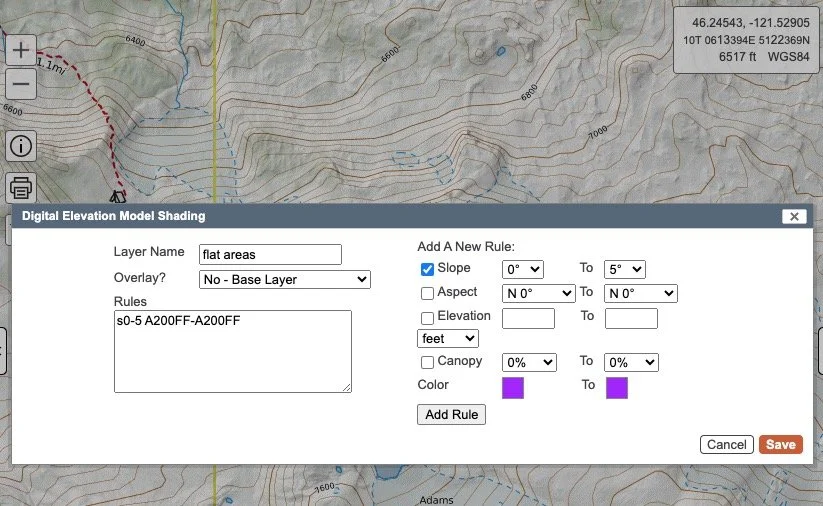Click the Adams label on the map
The image size is (823, 506).
tap(436, 500)
